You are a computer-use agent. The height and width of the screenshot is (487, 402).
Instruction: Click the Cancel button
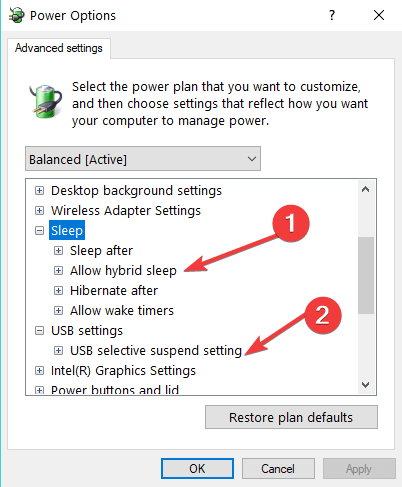coord(278,468)
